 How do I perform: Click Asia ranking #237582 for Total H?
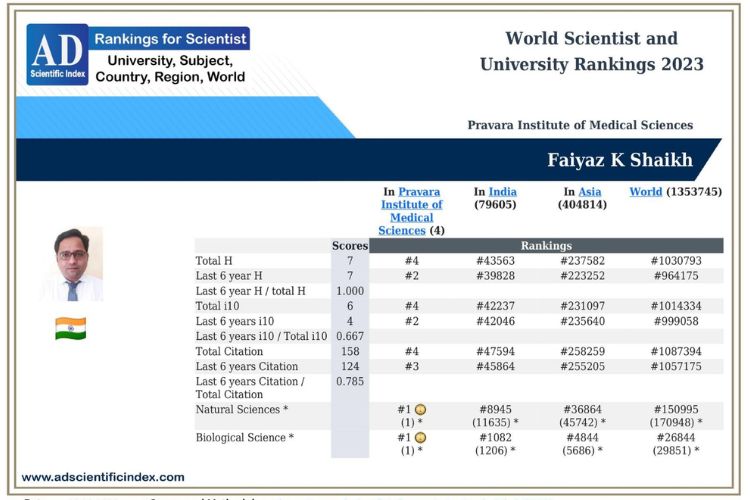coord(583,261)
